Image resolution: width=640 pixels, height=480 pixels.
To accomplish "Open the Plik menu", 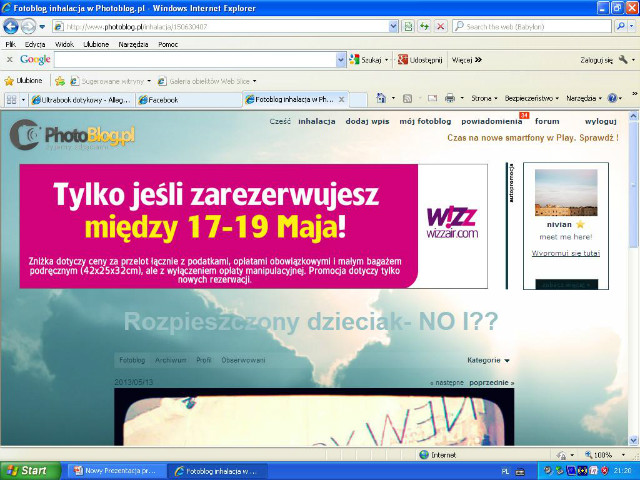I will [11, 44].
